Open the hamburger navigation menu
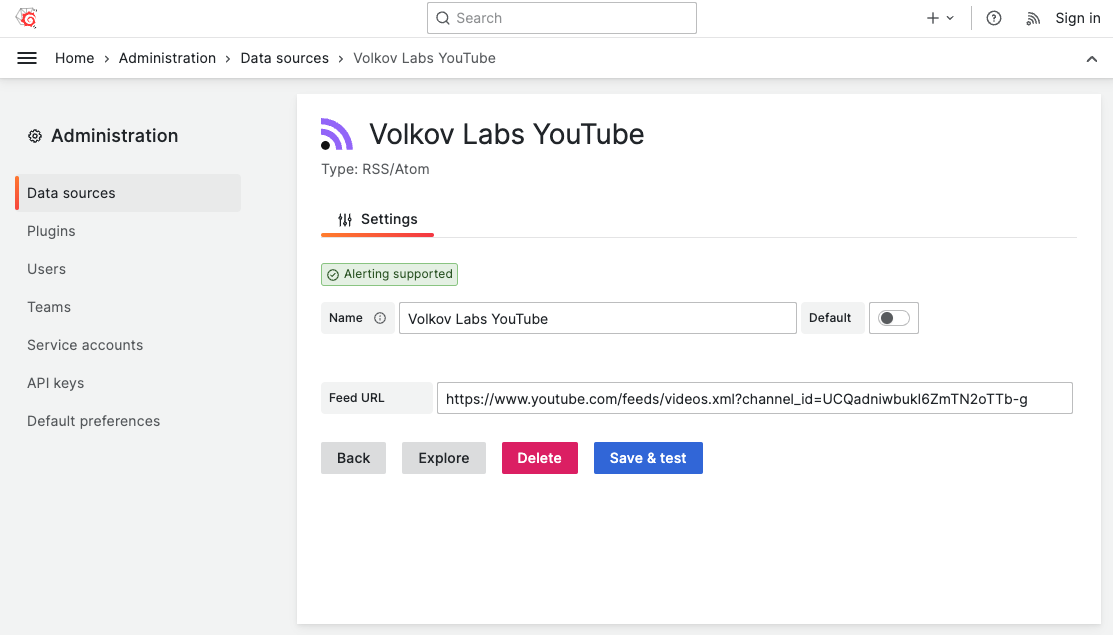This screenshot has width=1113, height=635. point(27,57)
